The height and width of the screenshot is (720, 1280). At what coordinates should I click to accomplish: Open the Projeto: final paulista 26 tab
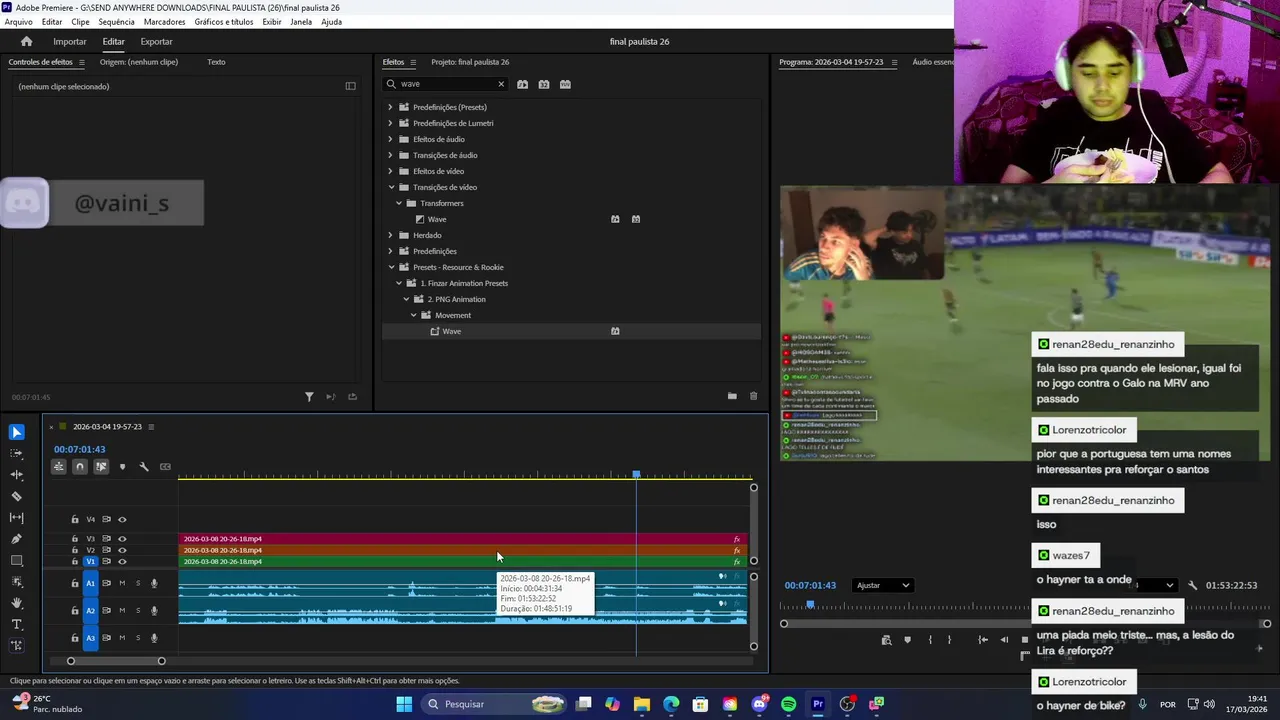pyautogui.click(x=470, y=62)
